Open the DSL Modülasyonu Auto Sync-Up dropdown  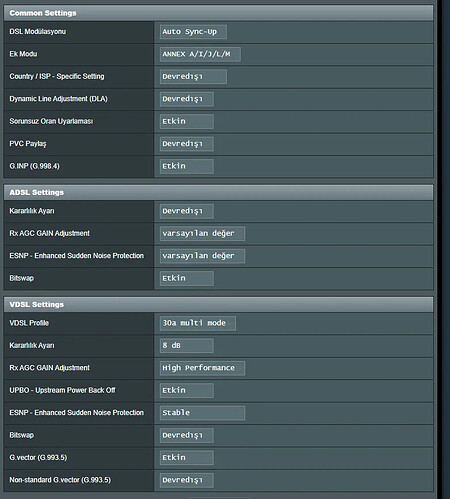tap(193, 32)
